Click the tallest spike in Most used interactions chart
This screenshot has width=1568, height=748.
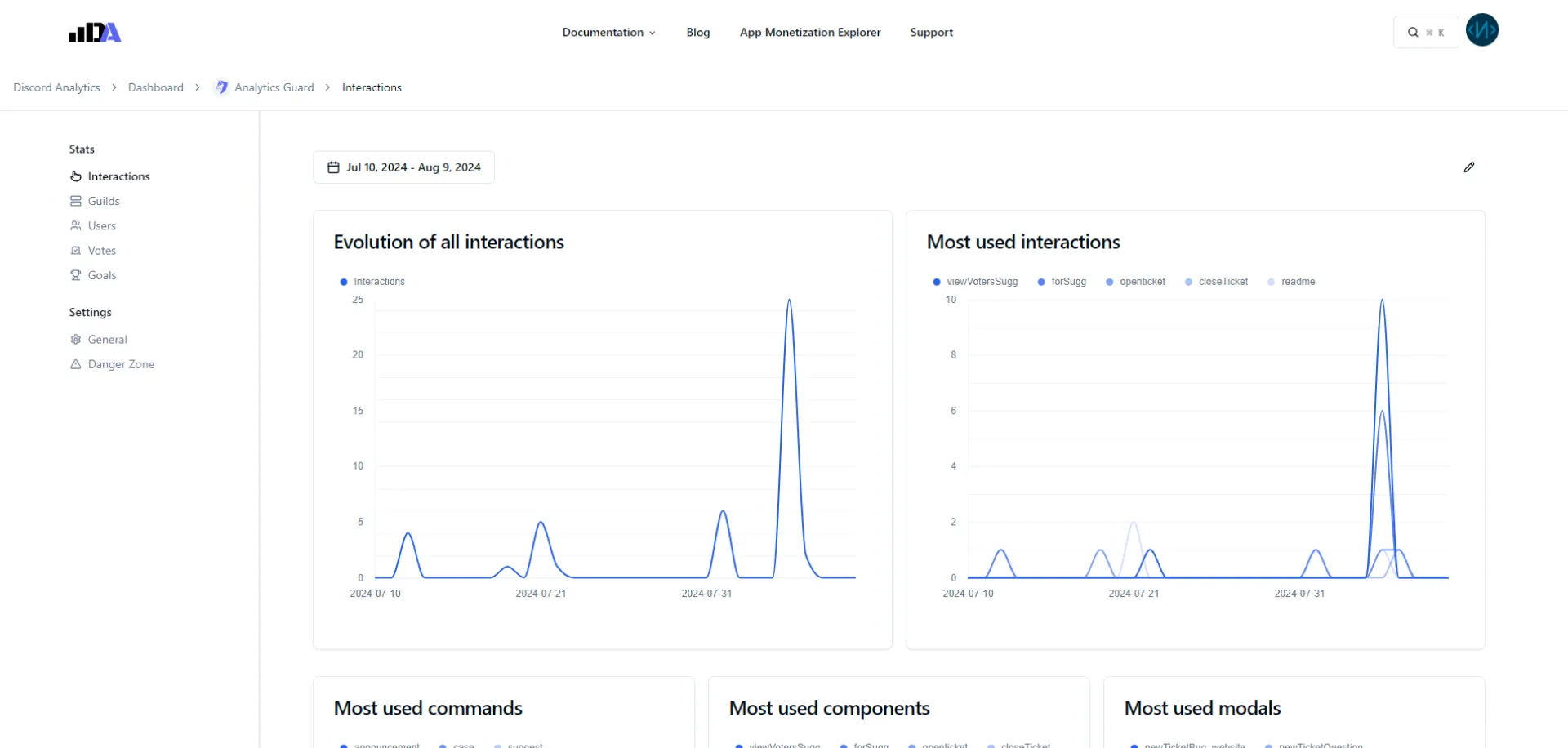pos(1382,301)
